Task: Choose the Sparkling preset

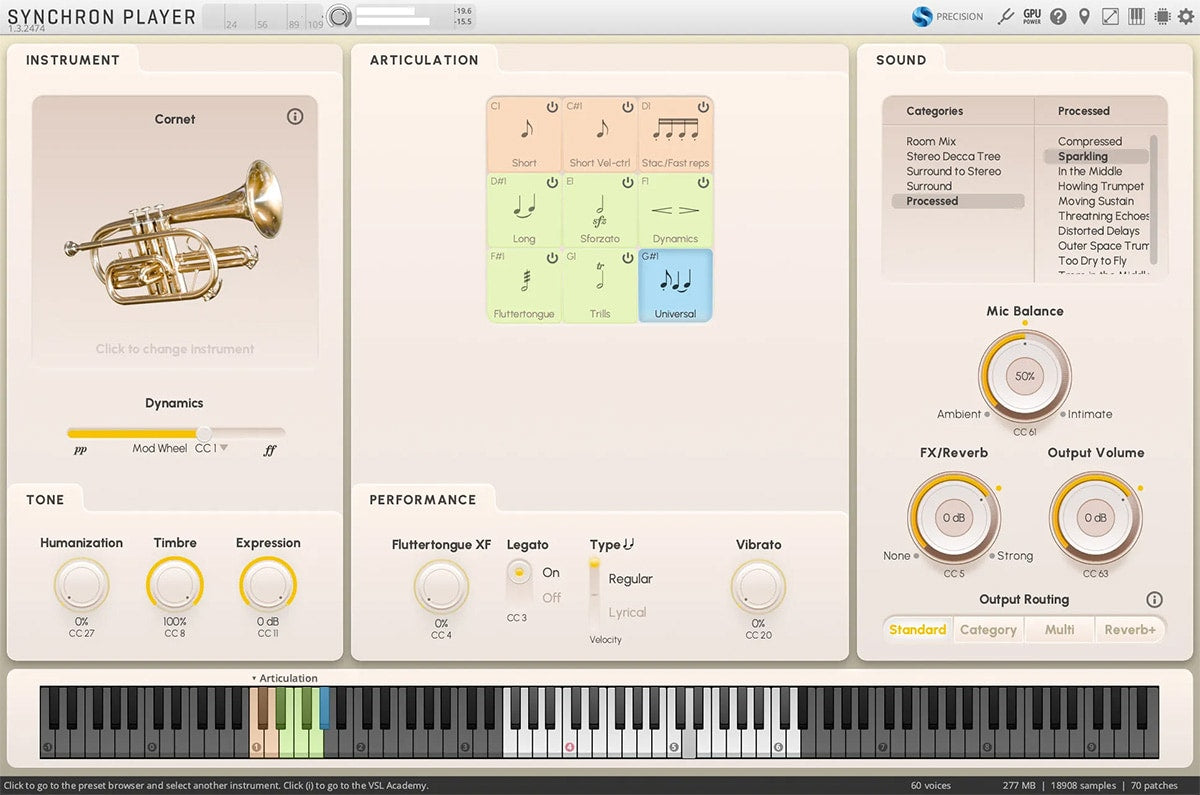Action: click(x=1095, y=157)
